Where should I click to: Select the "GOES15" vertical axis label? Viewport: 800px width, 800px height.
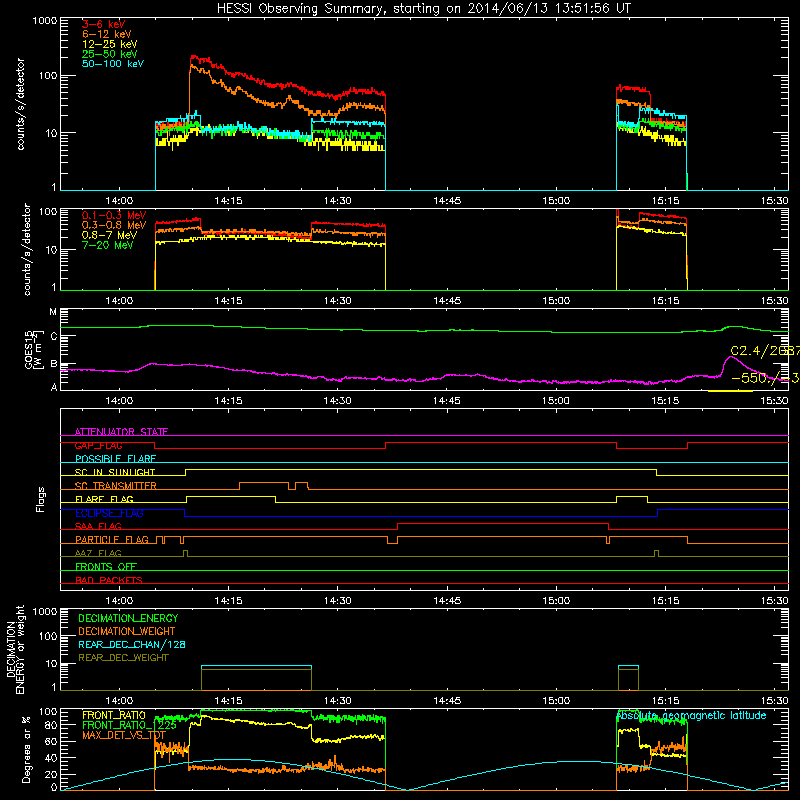pos(29,350)
